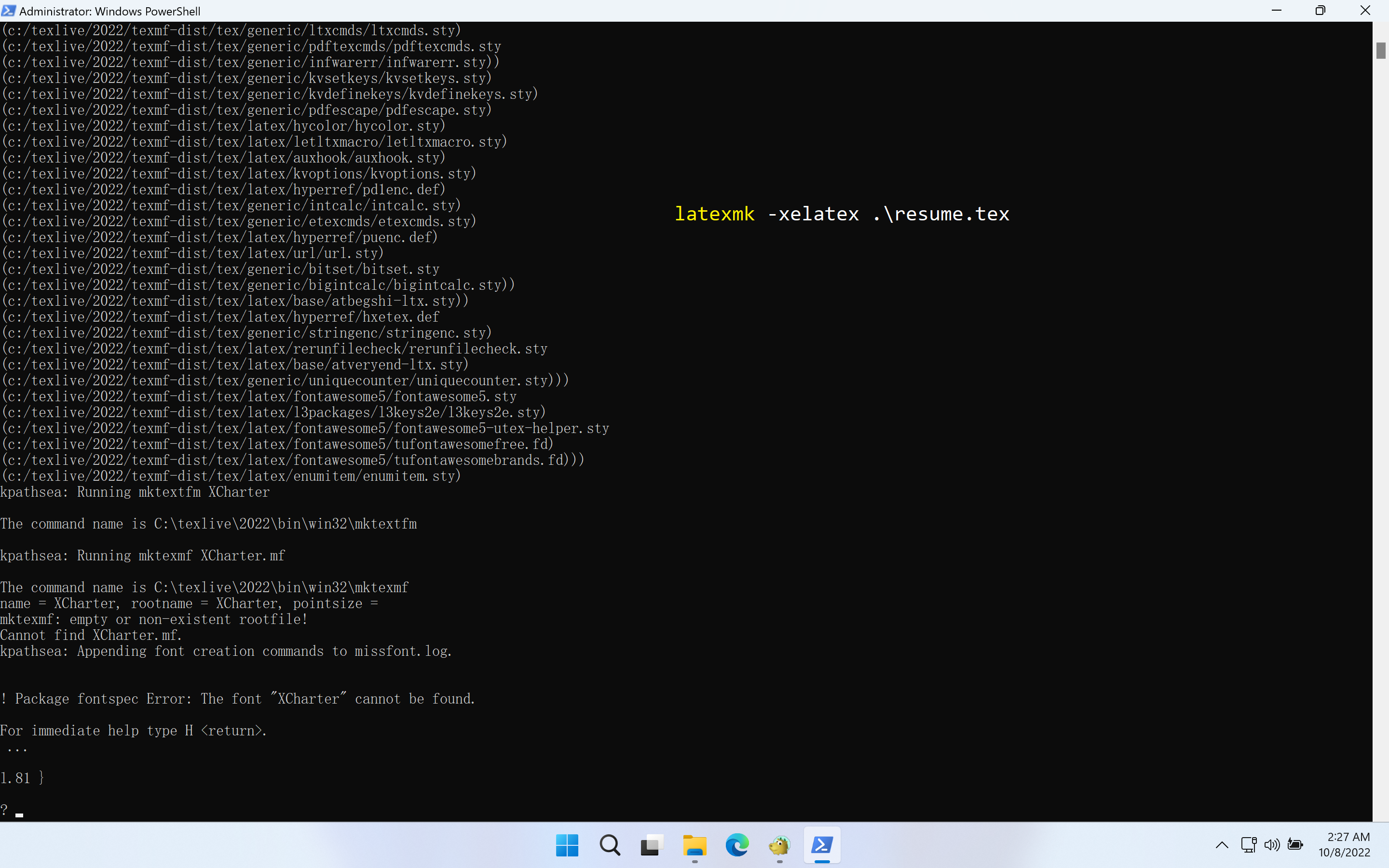Open the Start menu
The width and height of the screenshot is (1389, 868).
pyautogui.click(x=567, y=845)
